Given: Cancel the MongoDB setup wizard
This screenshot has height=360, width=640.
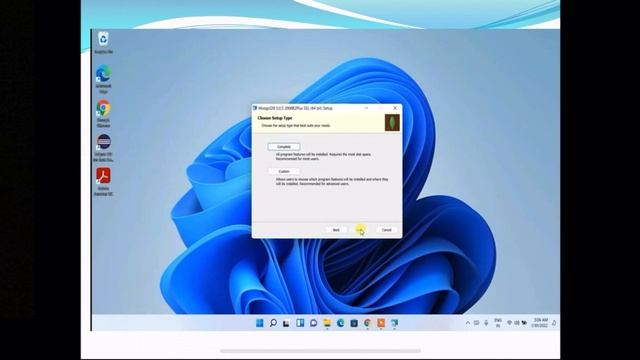Looking at the screenshot, I should [x=387, y=230].
